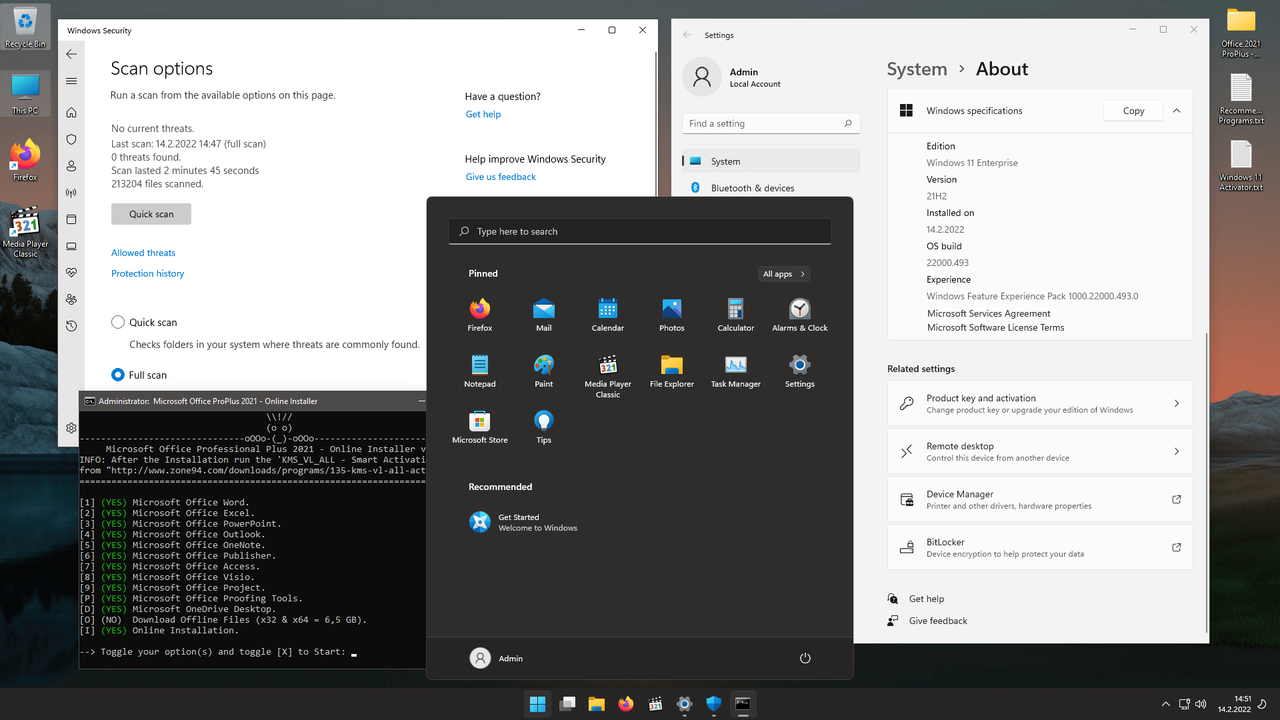The width and height of the screenshot is (1280, 720).
Task: Launch the Calendar pinned app
Action: [608, 314]
